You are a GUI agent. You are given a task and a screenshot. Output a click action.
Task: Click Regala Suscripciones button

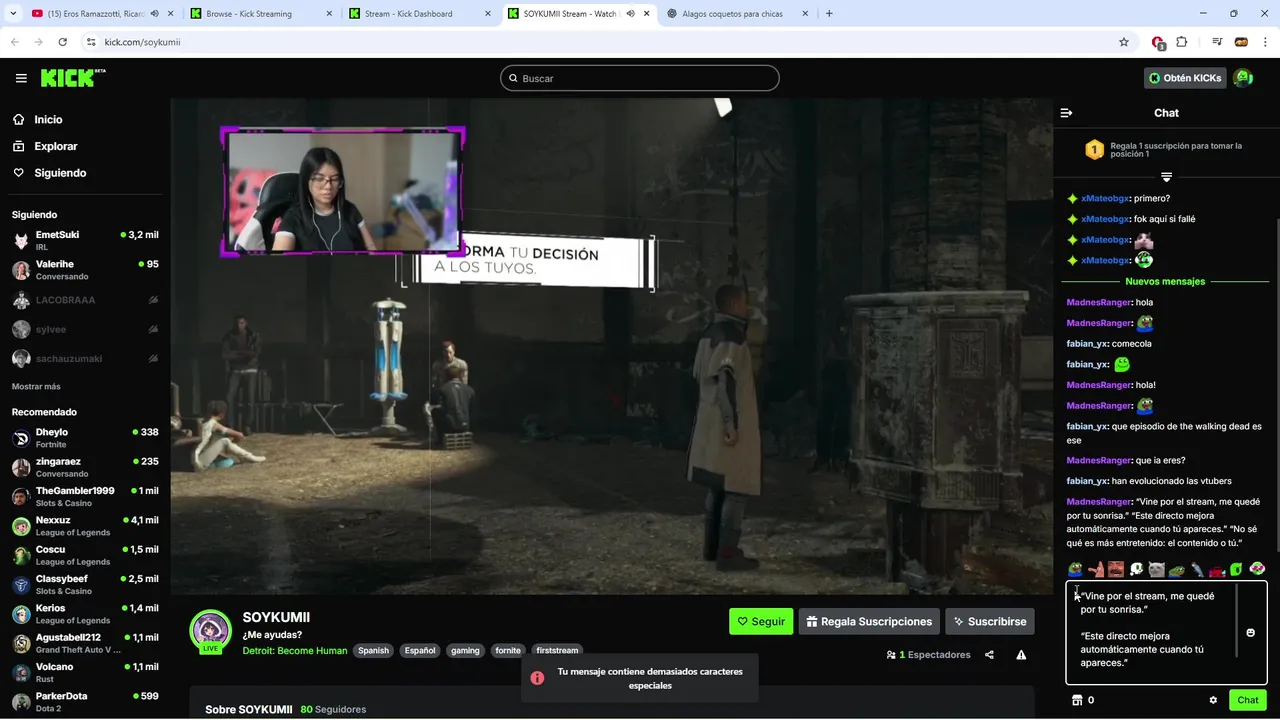[x=869, y=621]
